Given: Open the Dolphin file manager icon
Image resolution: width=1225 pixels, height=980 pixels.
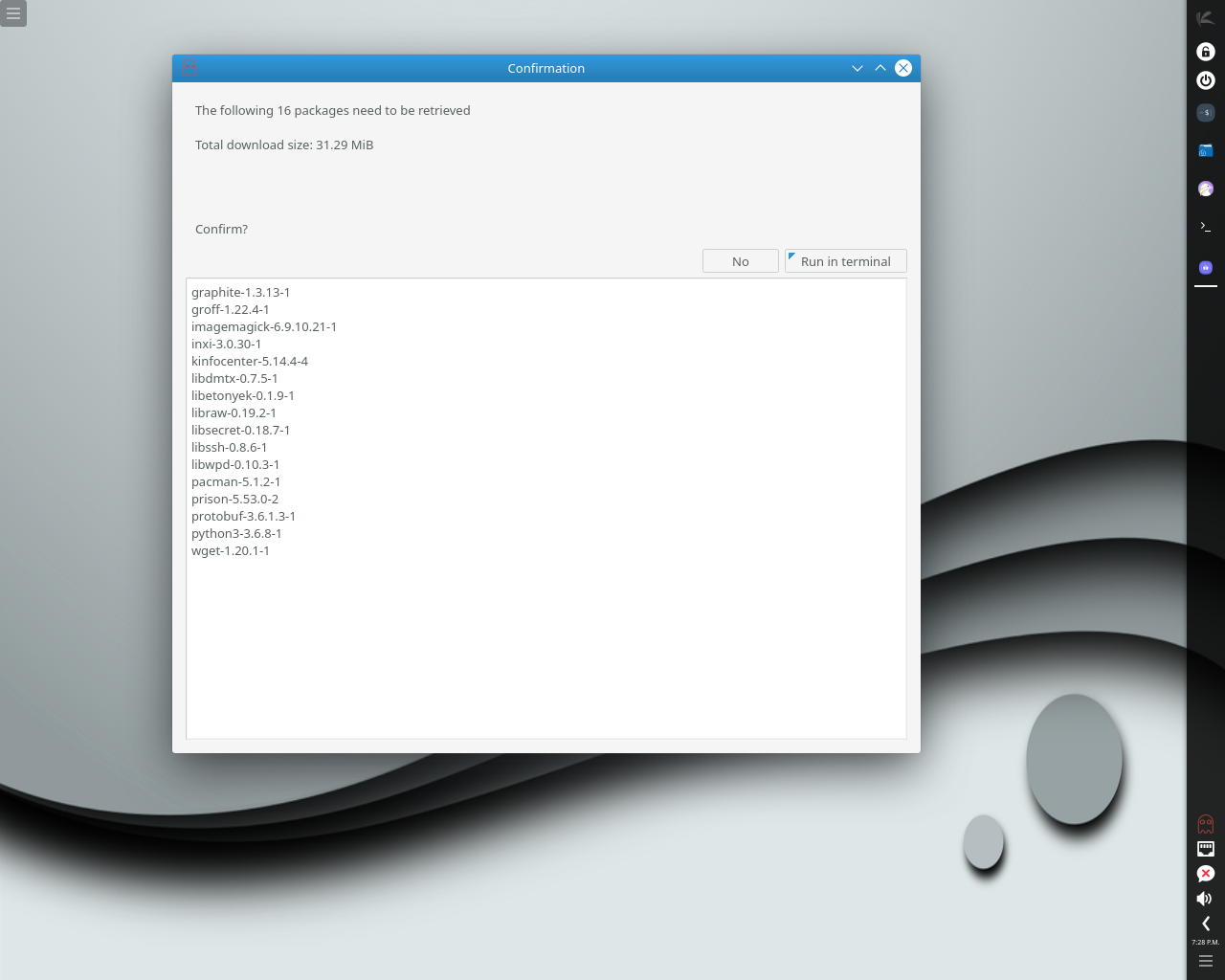Looking at the screenshot, I should point(1206,150).
